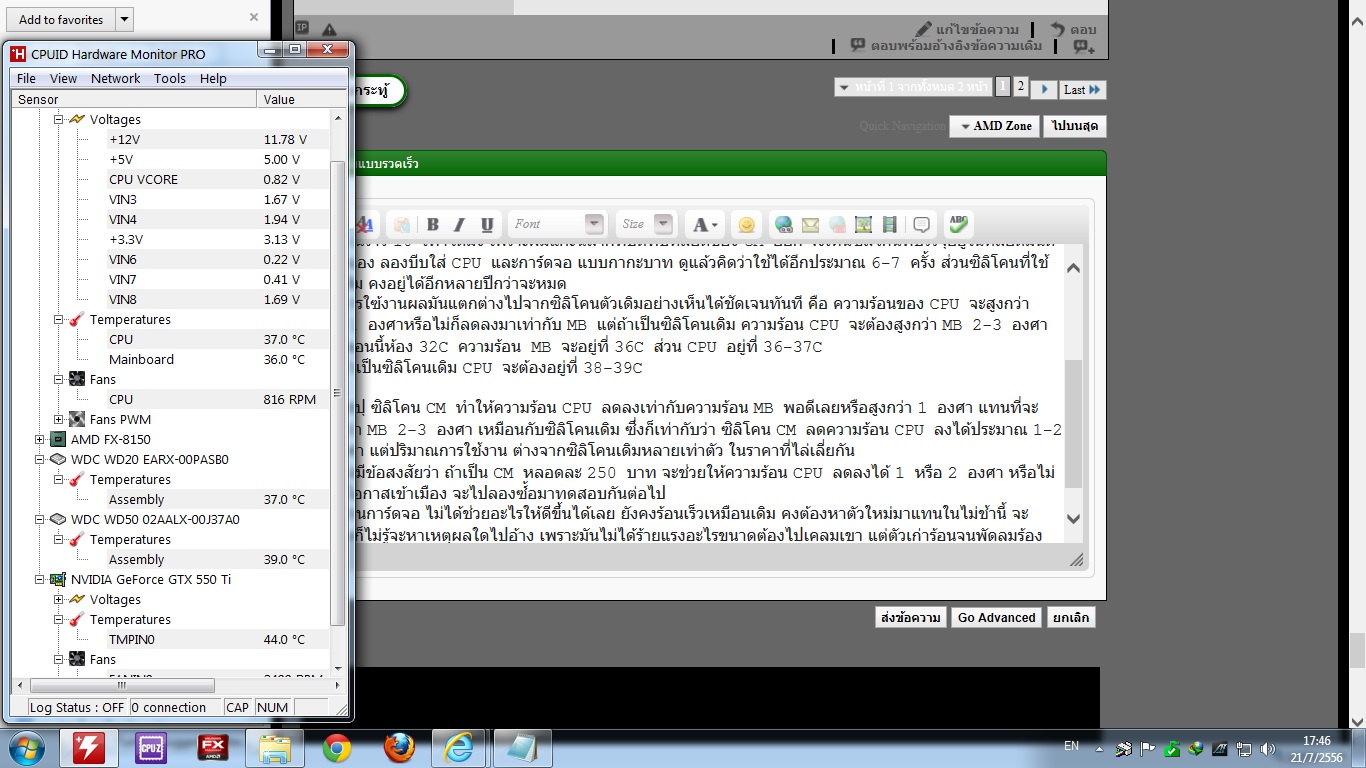The image size is (1366, 768).
Task: Click the volume speaker tray icon
Action: (1268, 748)
